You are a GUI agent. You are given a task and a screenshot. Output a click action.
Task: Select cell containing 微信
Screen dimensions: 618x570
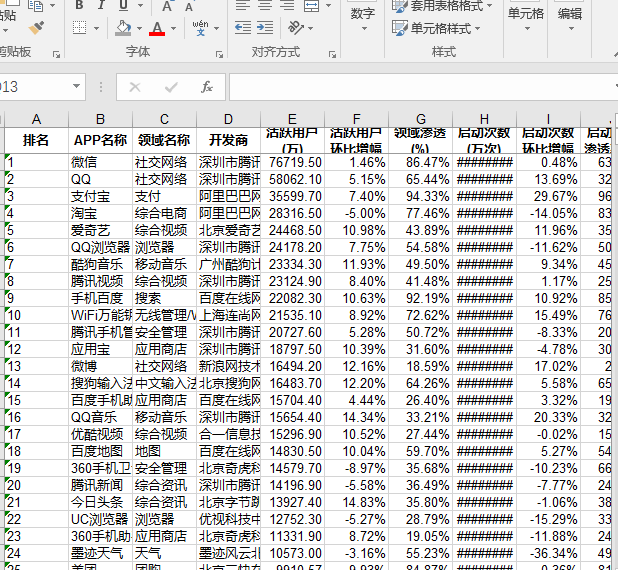[101, 162]
